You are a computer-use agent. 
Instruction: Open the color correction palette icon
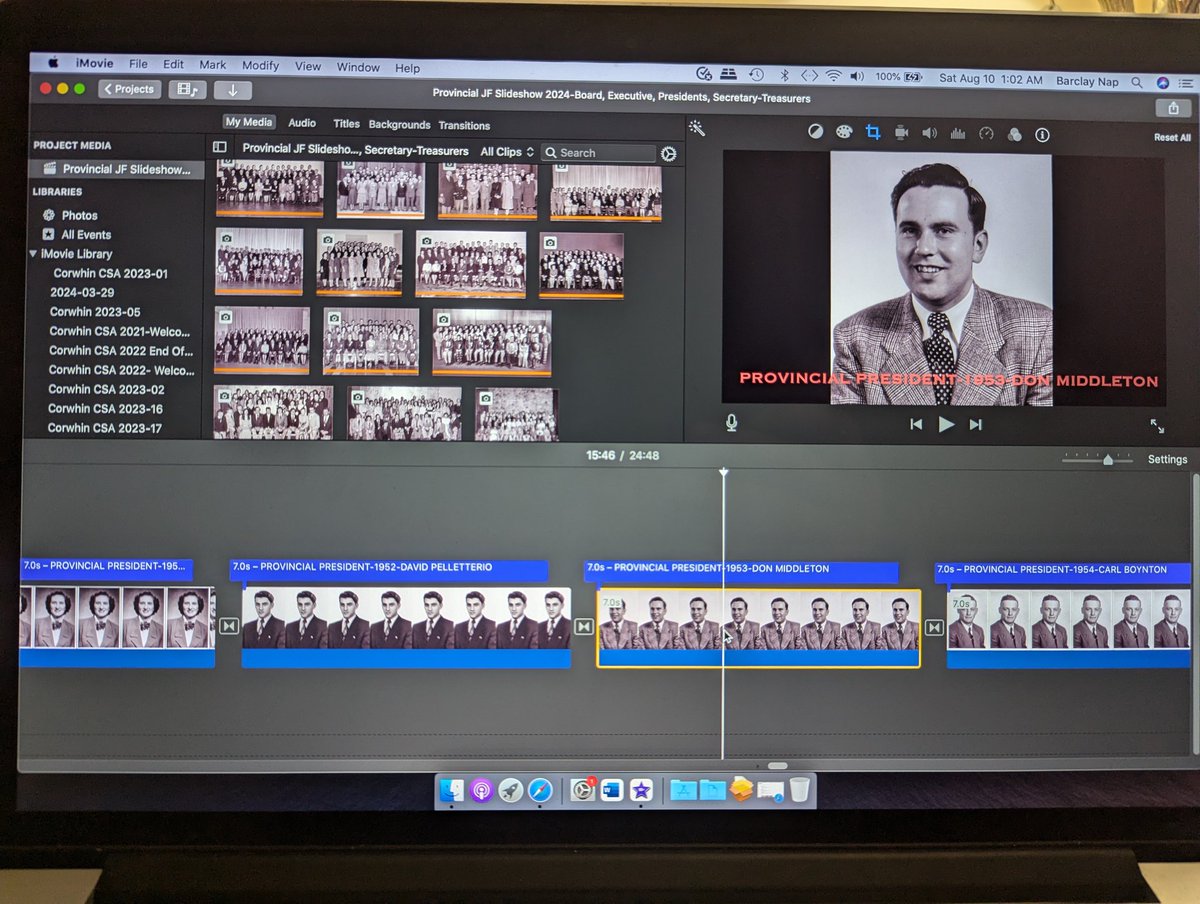tap(844, 132)
